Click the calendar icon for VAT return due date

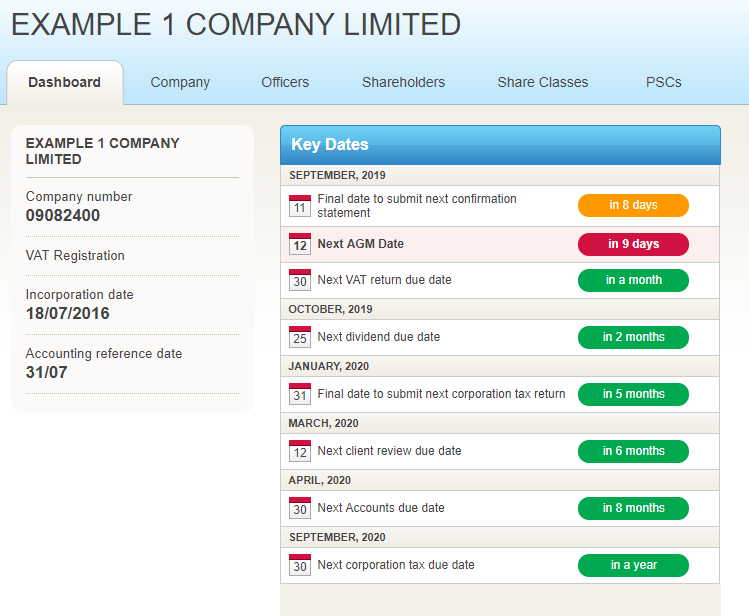[x=300, y=280]
